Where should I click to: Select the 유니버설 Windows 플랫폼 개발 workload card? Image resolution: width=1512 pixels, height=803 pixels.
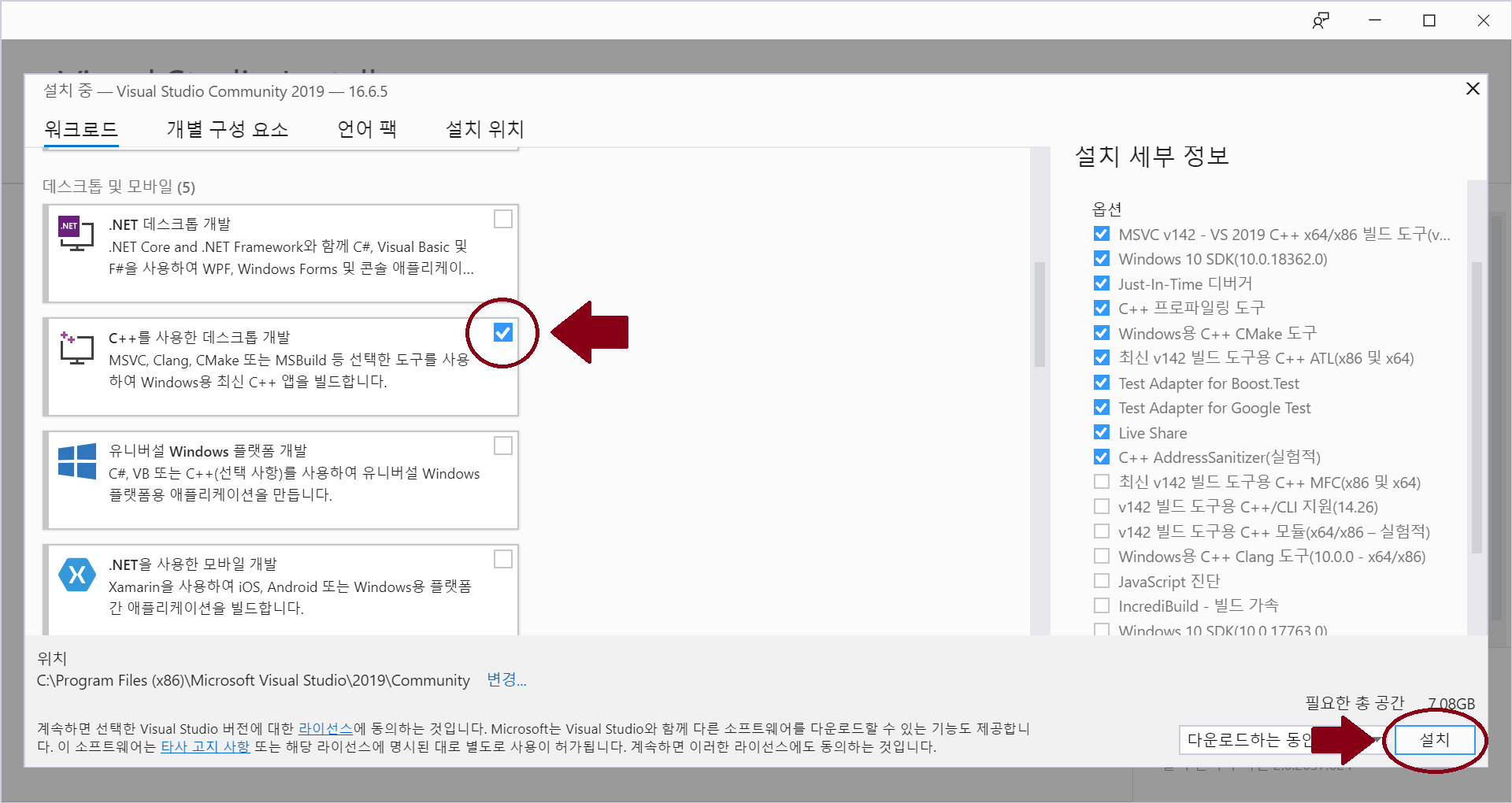click(280, 480)
